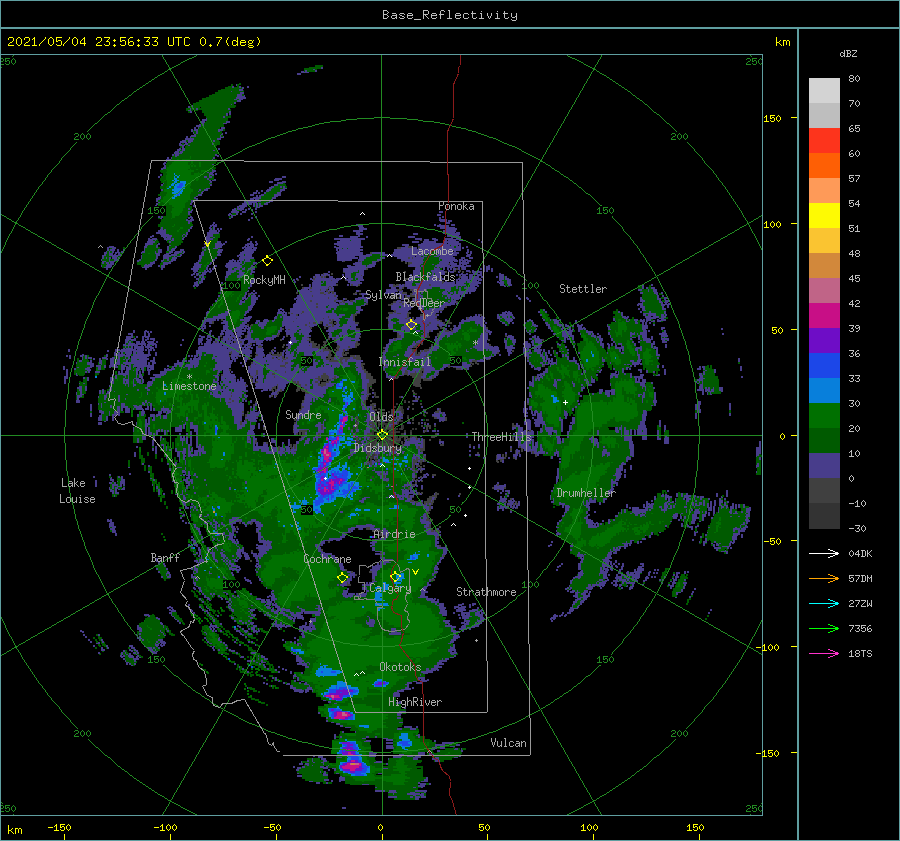Click the 150 km tick on right axis
This screenshot has width=900, height=841.
tap(773, 118)
